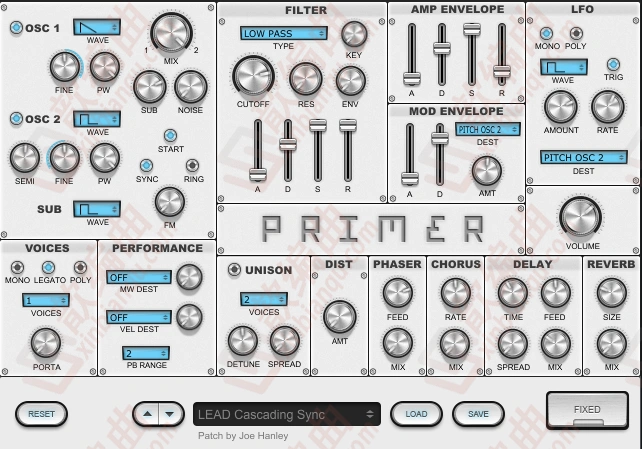The width and height of the screenshot is (642, 449).
Task: Open the PB RANGE dropdown
Action: pyautogui.click(x=146, y=353)
